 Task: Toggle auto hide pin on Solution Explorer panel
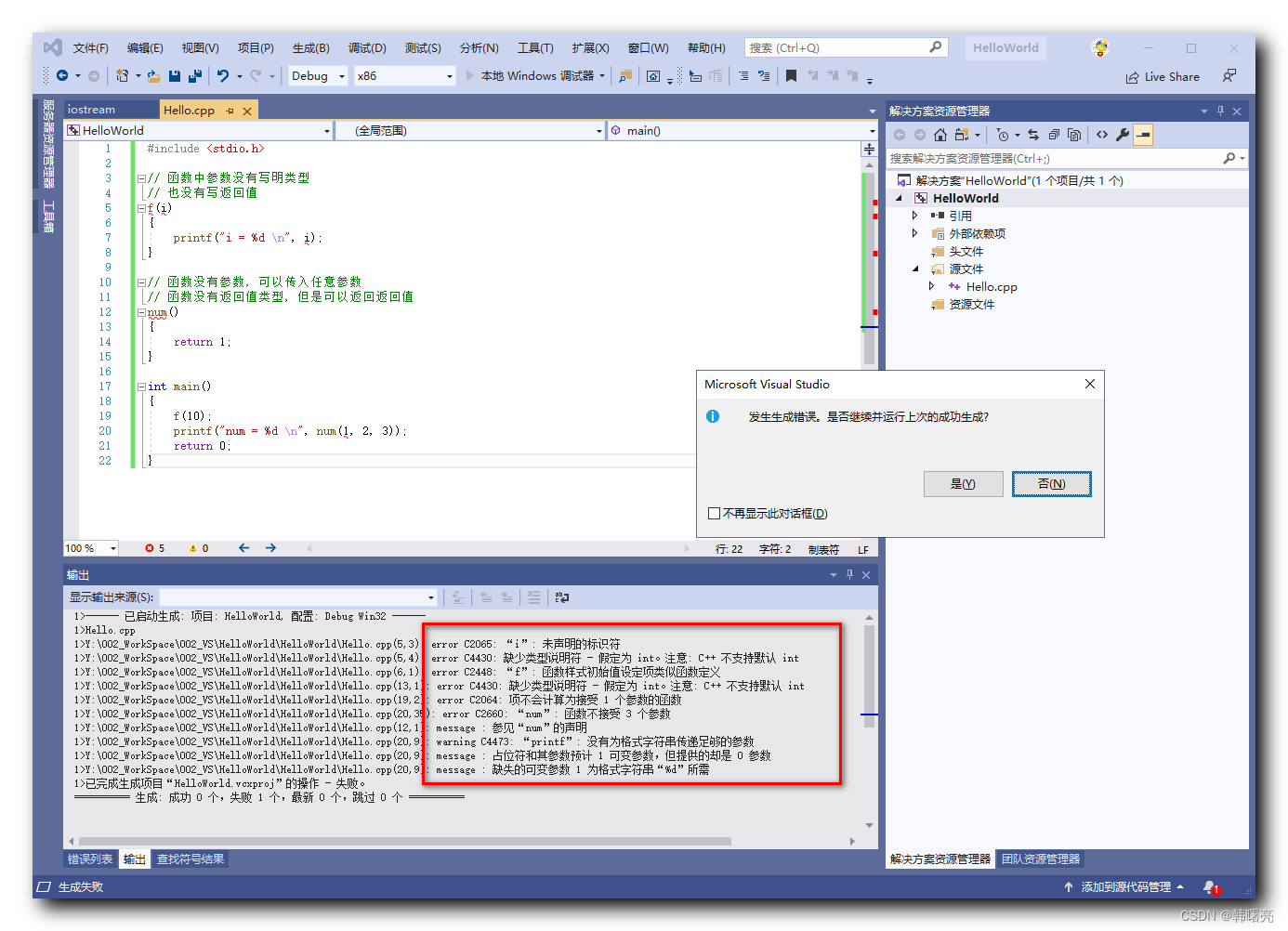1220,111
